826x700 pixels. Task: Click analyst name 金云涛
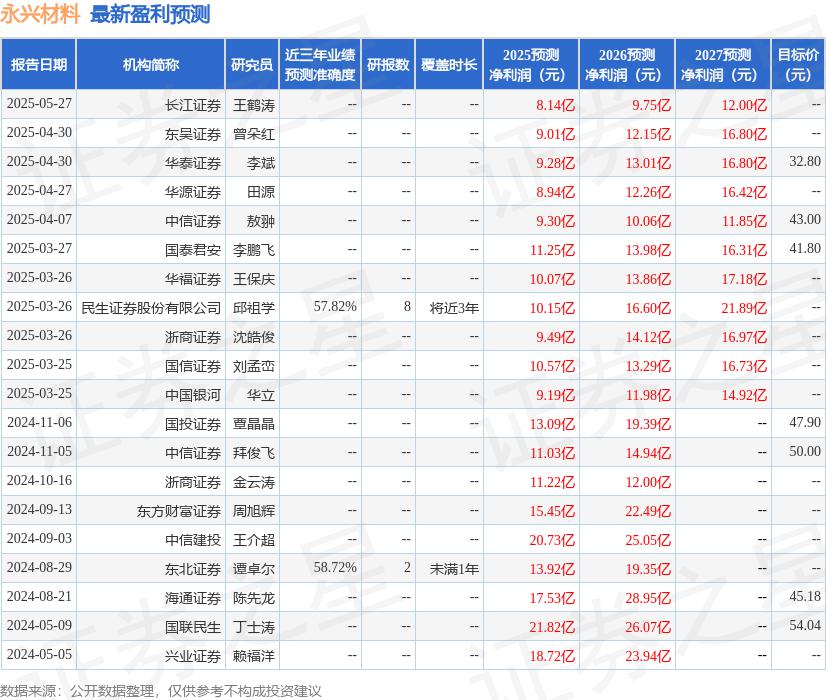coord(254,482)
